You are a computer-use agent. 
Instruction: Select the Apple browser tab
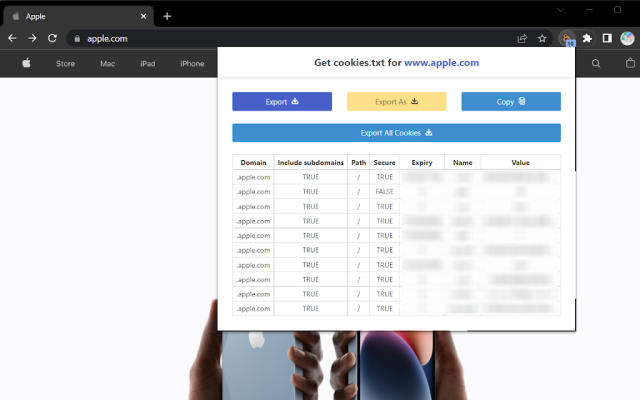coord(78,16)
